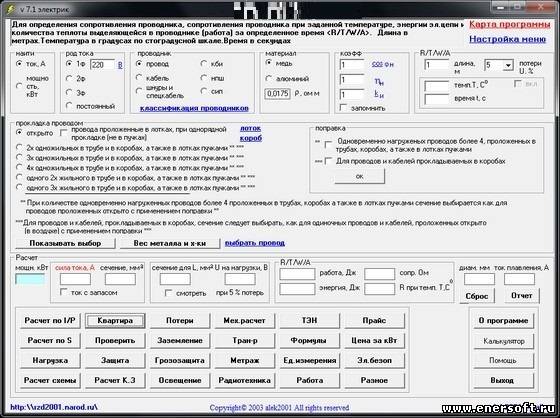Open the 'Метраж' section
The width and height of the screenshot is (560, 418).
245,360
